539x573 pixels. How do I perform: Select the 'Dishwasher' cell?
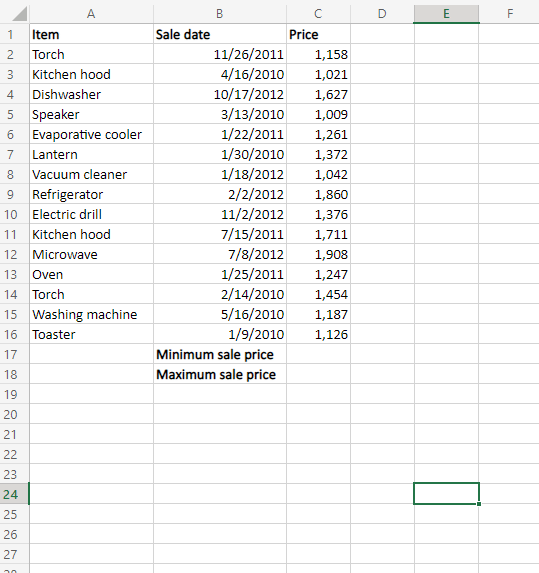(x=91, y=94)
